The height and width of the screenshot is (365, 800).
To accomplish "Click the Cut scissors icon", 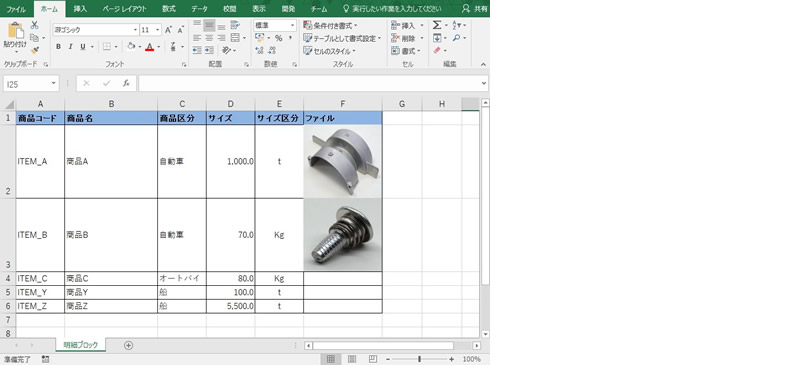I will 35,25.
